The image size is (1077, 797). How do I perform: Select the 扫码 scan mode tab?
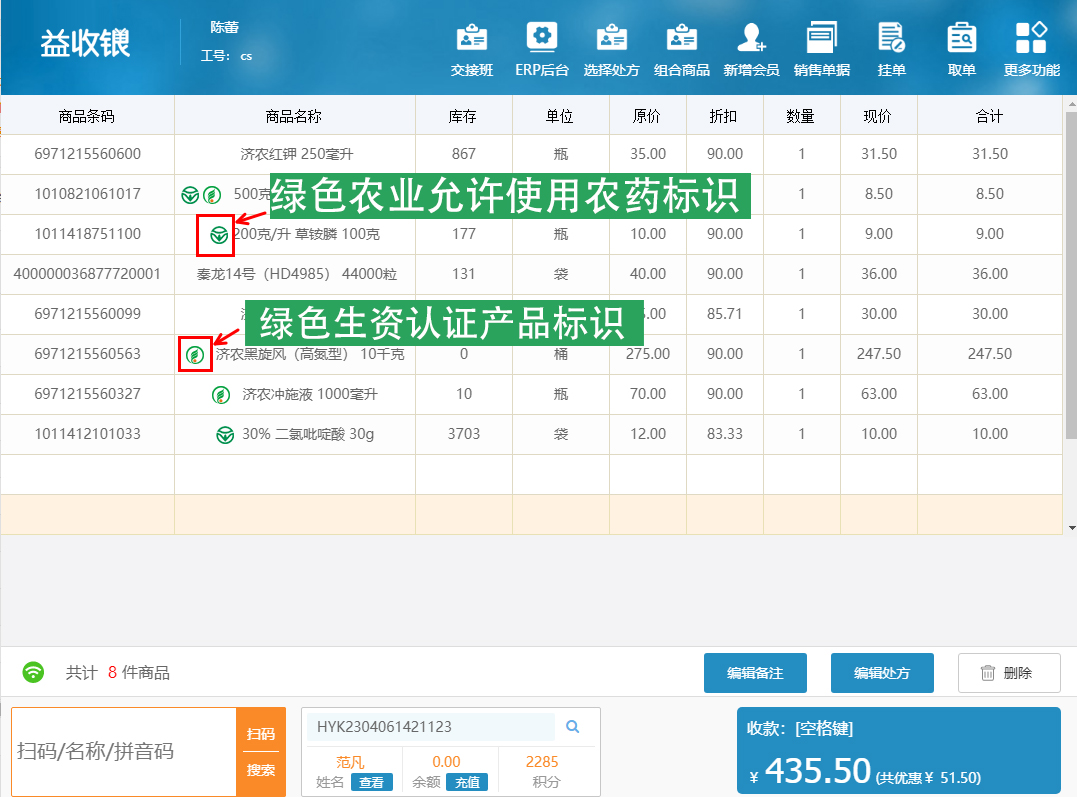coord(260,734)
